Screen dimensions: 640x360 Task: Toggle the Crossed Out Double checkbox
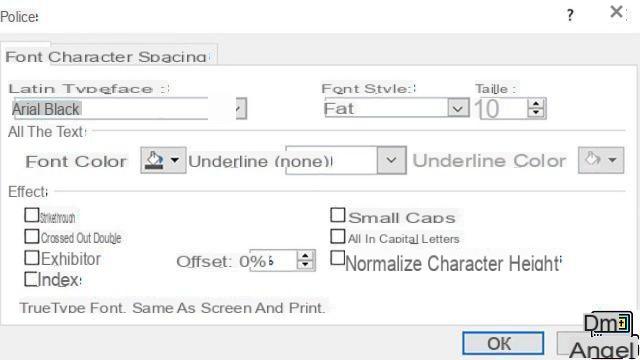click(x=31, y=236)
